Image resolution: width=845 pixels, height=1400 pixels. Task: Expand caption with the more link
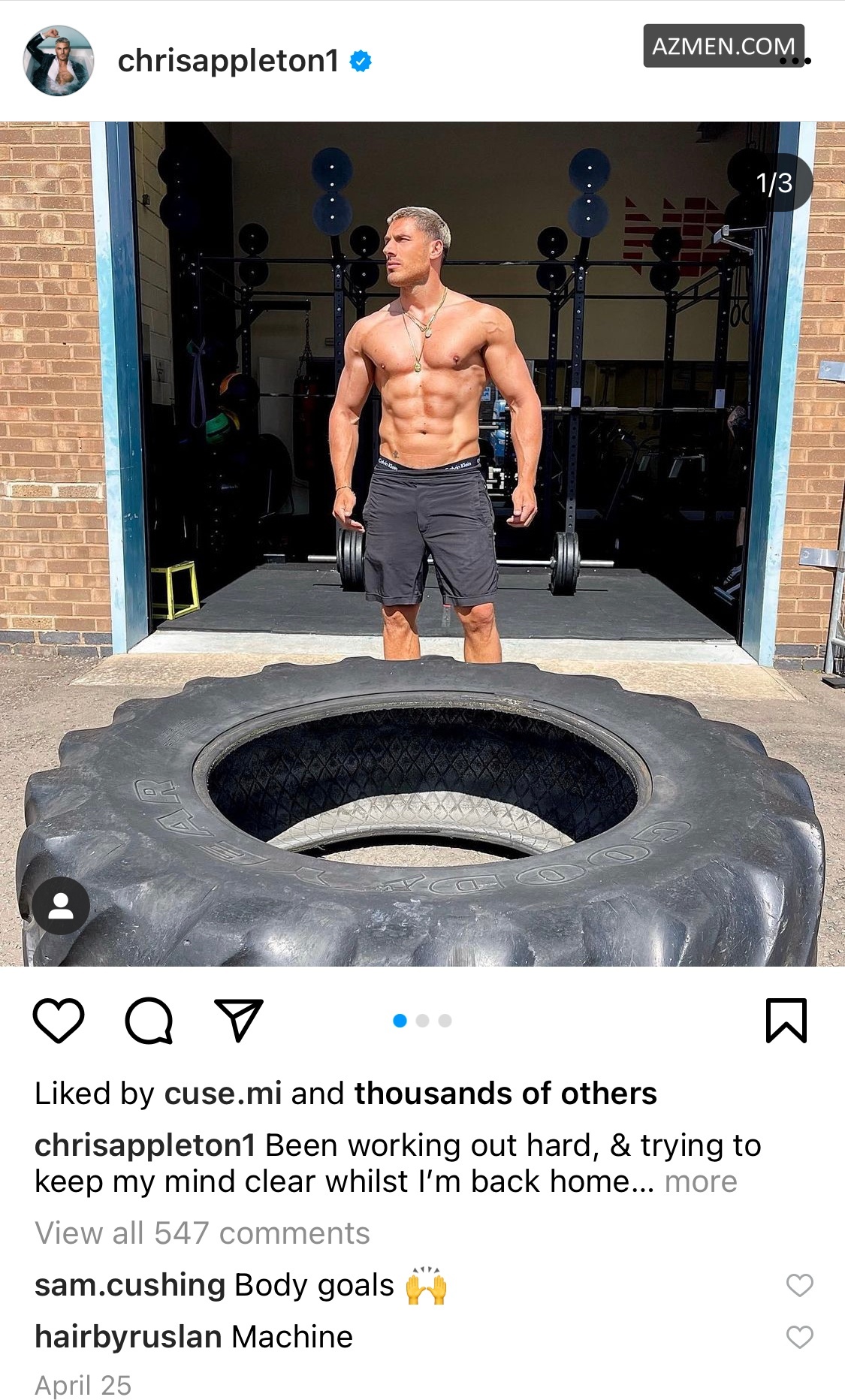[701, 1181]
